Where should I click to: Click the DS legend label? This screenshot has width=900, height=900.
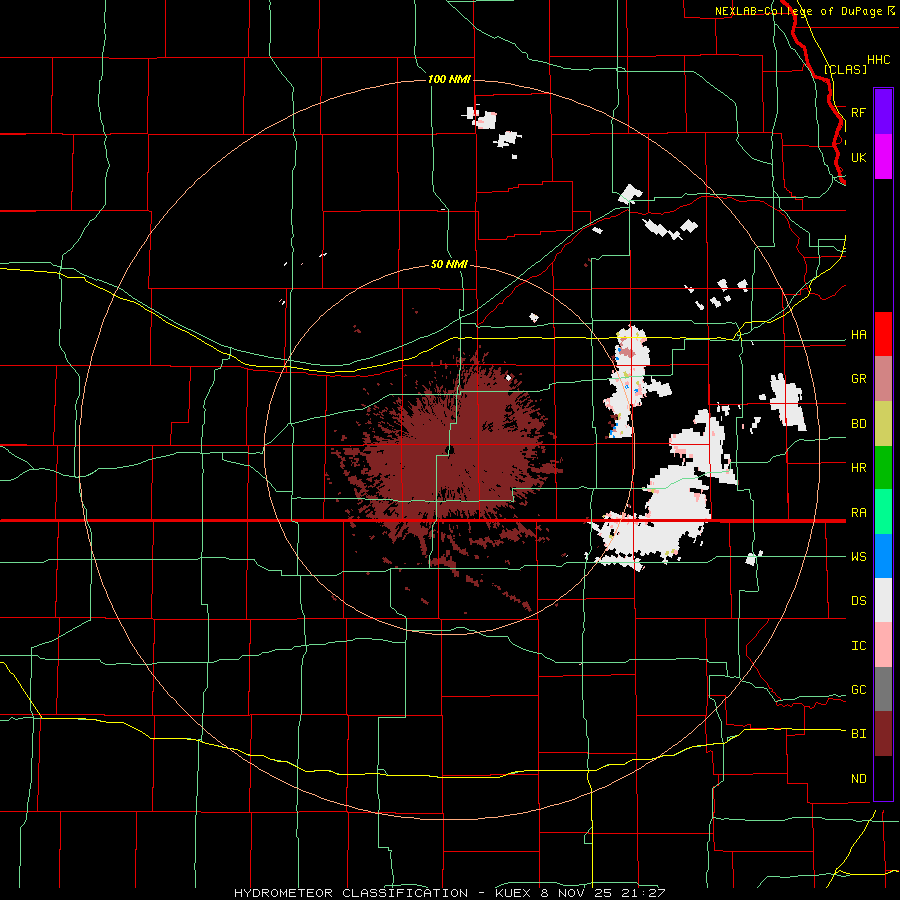pos(858,600)
